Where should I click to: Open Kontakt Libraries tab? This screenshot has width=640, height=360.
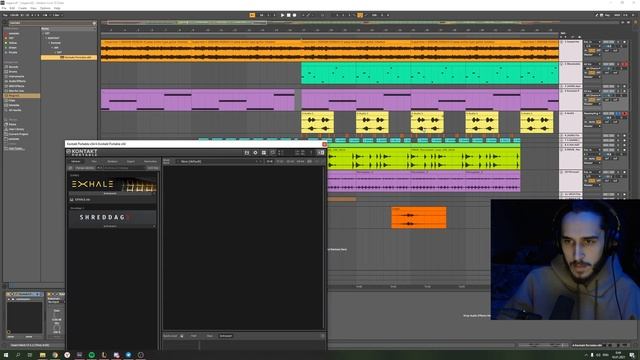[76, 162]
